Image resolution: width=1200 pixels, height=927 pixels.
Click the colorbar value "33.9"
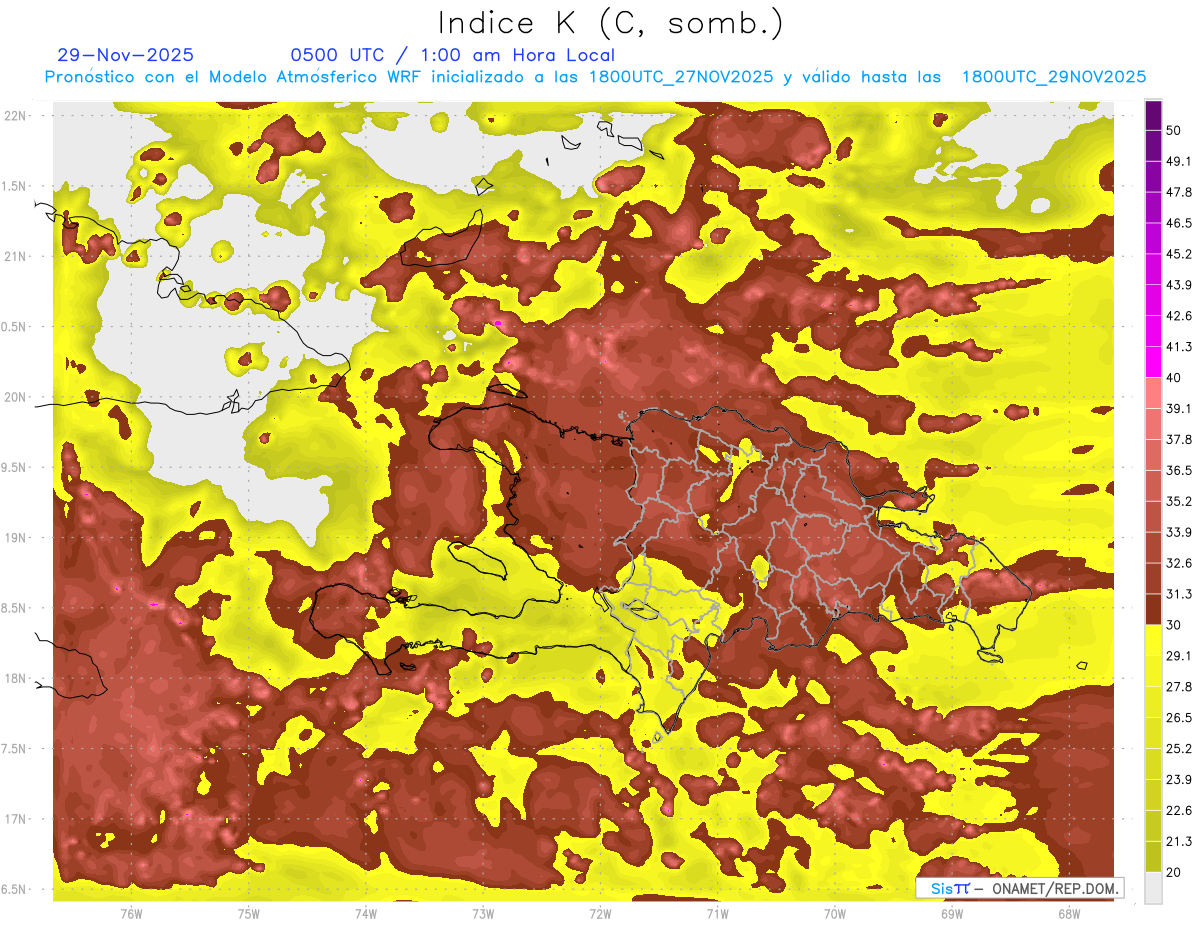pos(1178,532)
